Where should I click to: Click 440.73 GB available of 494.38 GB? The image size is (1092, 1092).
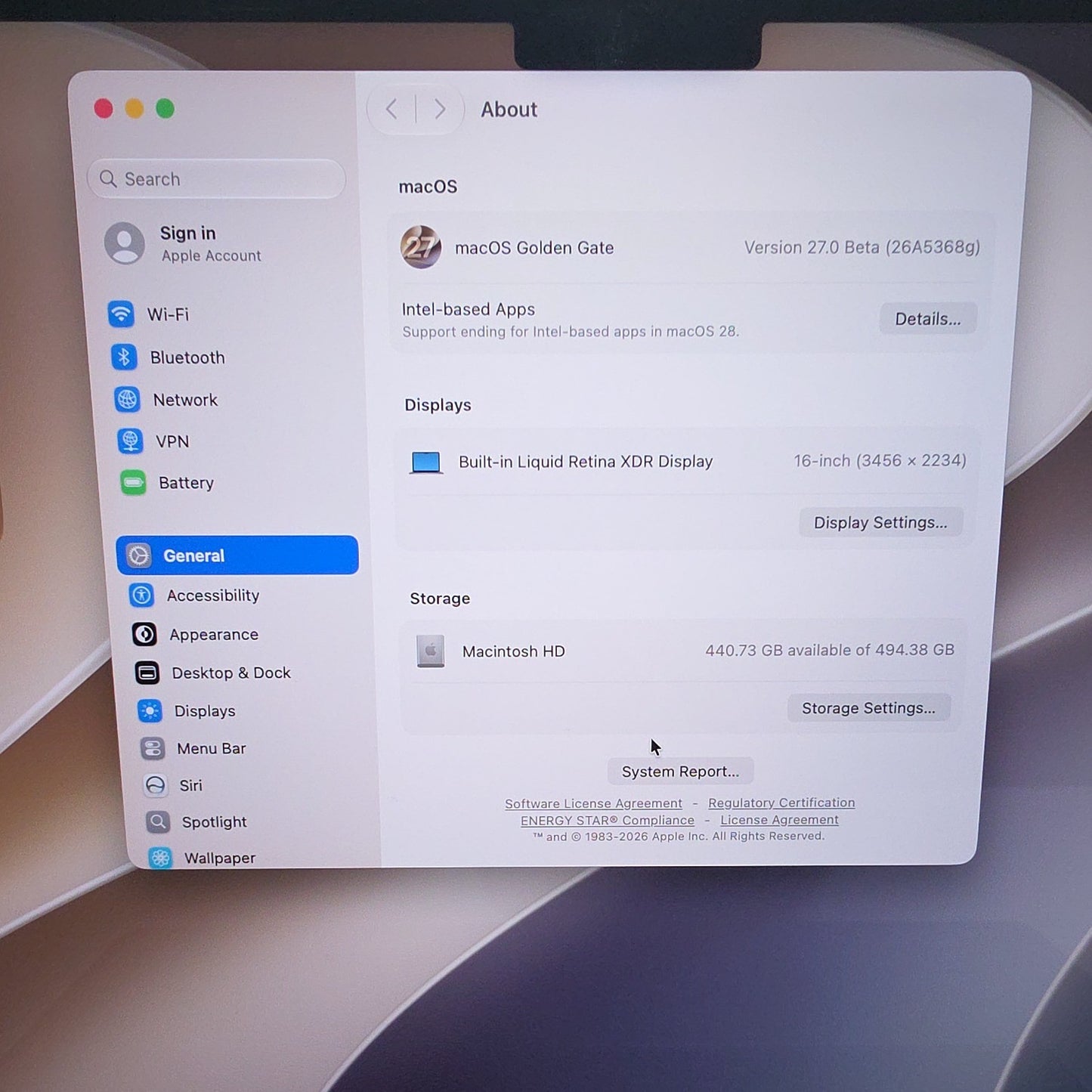point(830,650)
